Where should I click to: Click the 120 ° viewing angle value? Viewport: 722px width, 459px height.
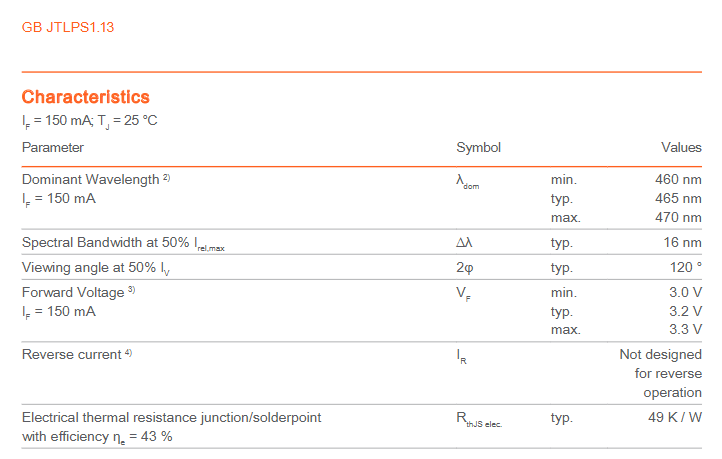pyautogui.click(x=685, y=267)
